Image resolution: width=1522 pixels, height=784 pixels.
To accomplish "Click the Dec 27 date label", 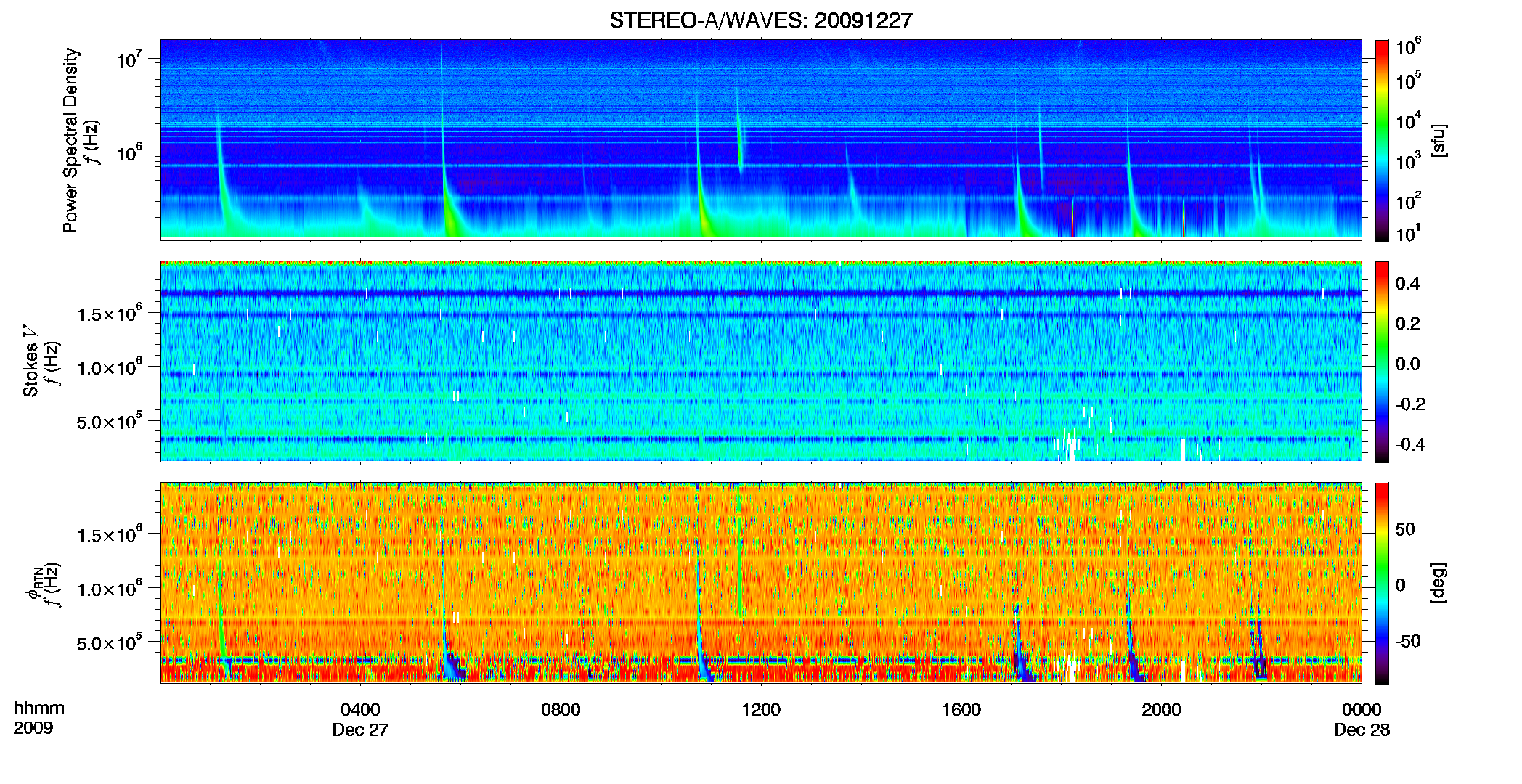I will (360, 730).
